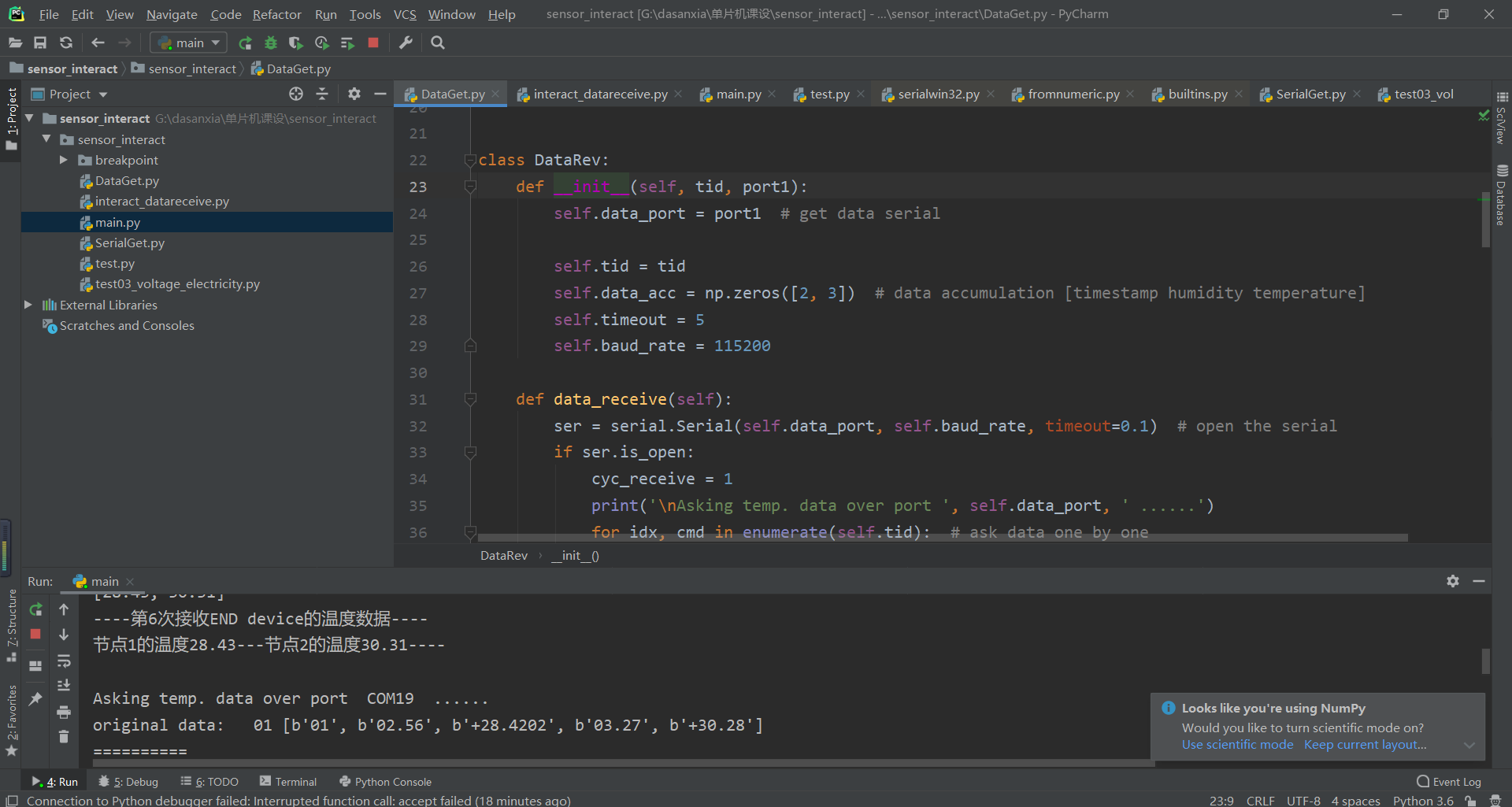
Task: Click the profiler run icon in toolbar
Action: [321, 43]
